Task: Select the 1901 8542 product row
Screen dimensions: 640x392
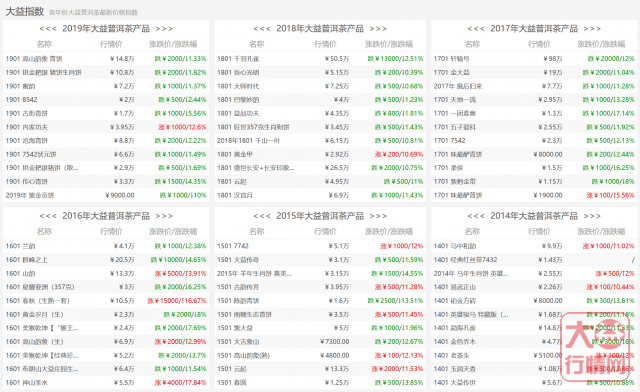Action: point(106,100)
